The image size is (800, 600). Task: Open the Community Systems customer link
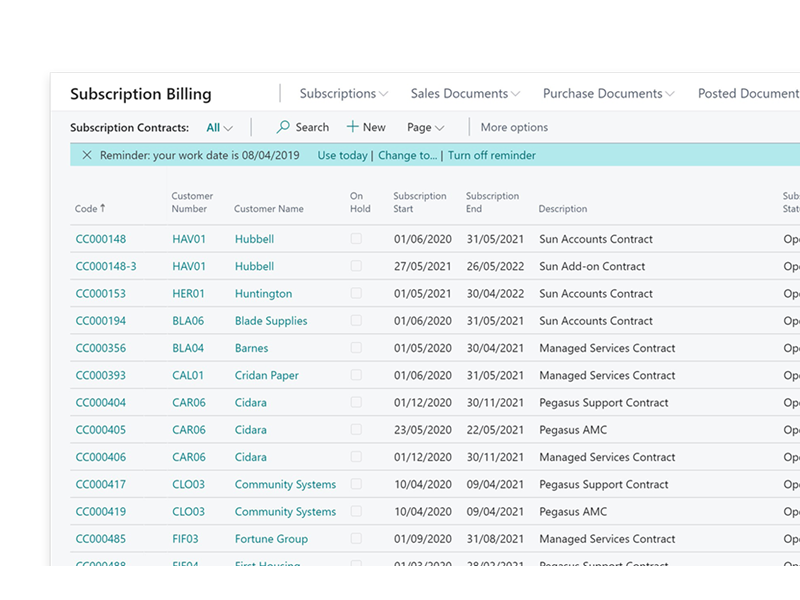click(x=284, y=484)
